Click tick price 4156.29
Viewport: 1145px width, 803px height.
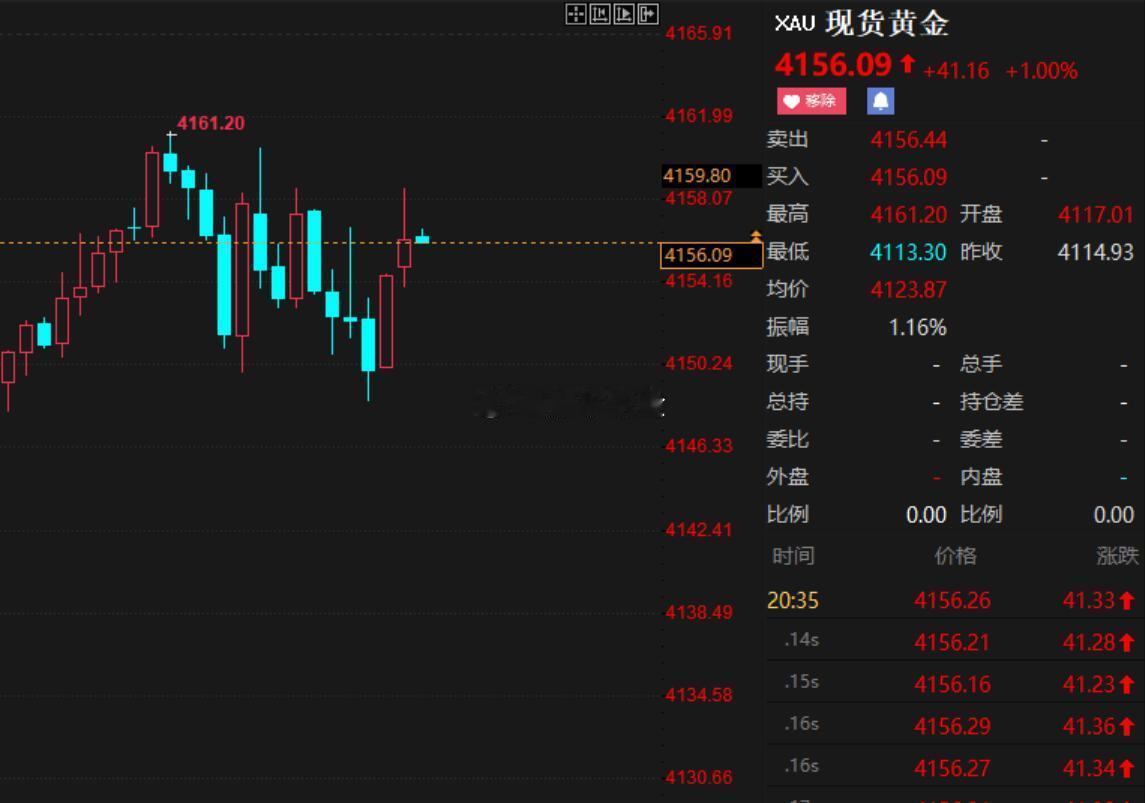pos(952,726)
